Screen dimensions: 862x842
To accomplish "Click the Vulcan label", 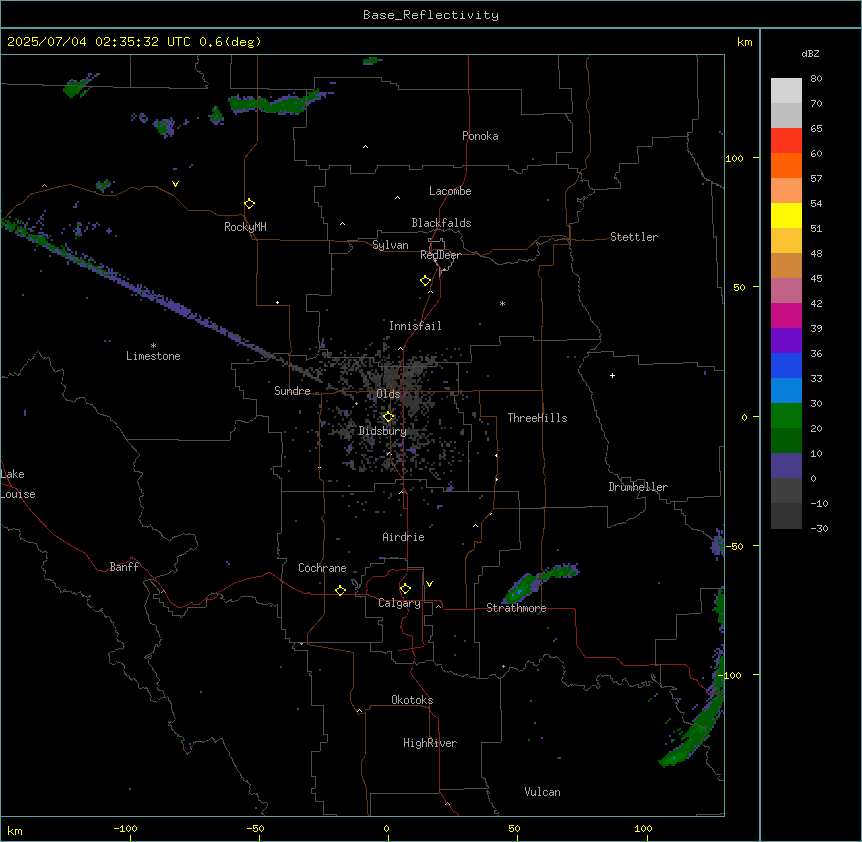I will [542, 792].
